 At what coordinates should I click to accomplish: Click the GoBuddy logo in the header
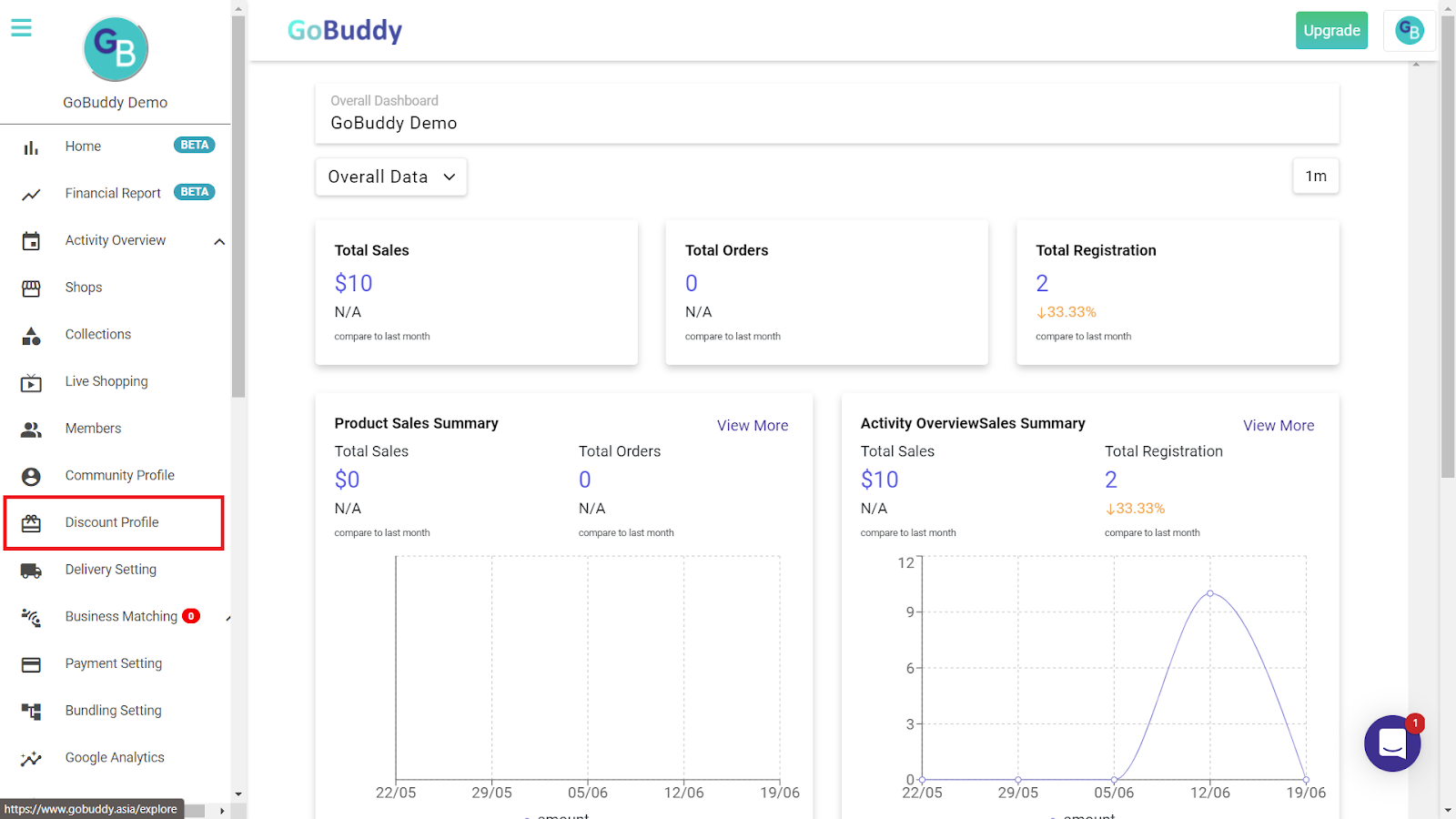tap(345, 31)
